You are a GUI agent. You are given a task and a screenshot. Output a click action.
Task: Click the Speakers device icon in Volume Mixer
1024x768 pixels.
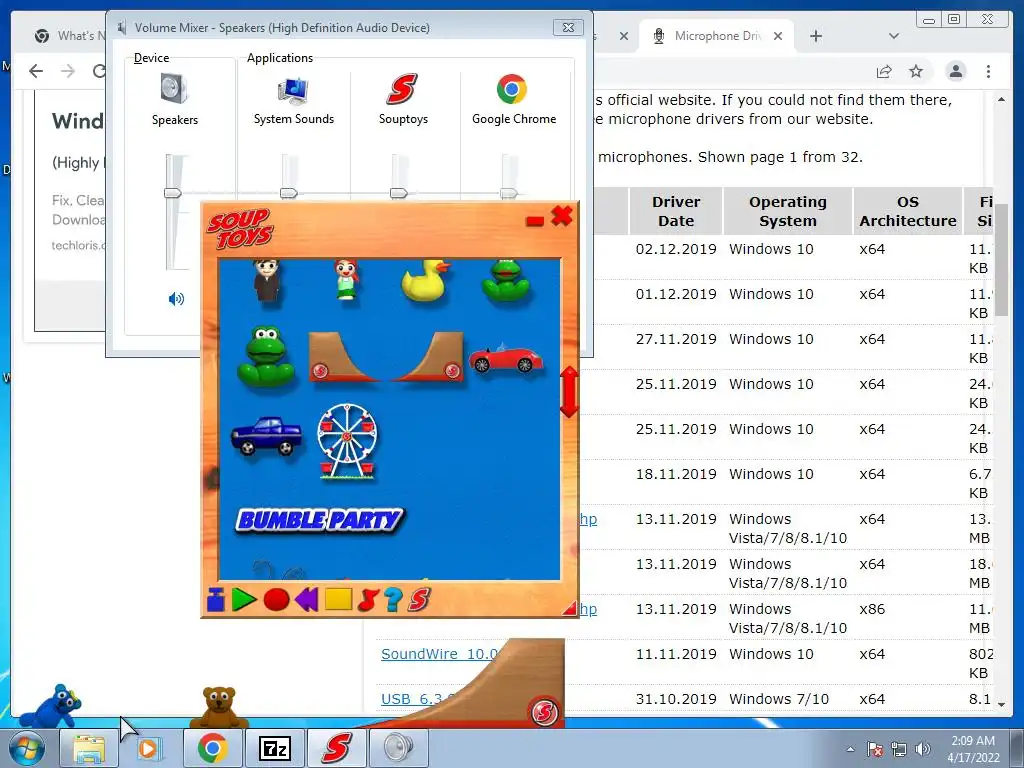[174, 89]
